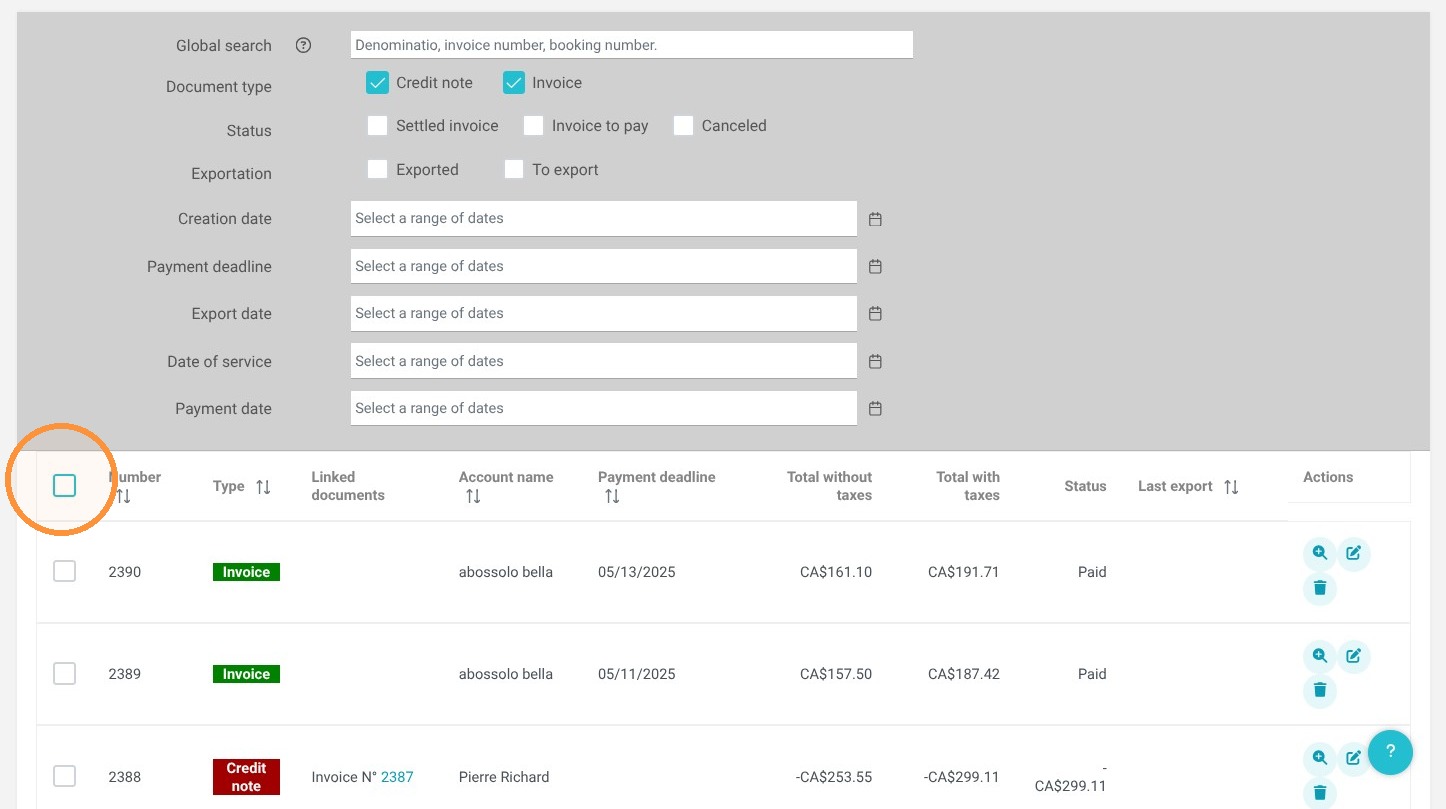Click the red Credit note type badge
The height and width of the screenshot is (809, 1446).
[x=246, y=777]
